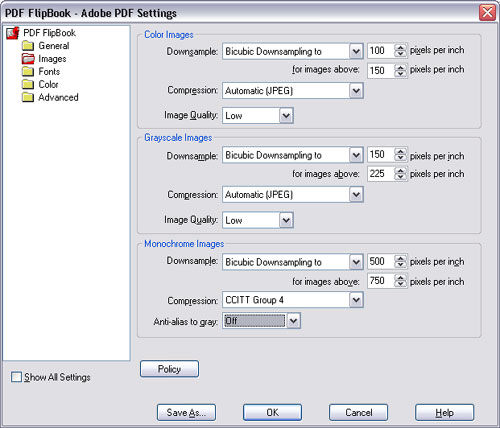Click the PDF FlipBook root icon

[x=13, y=33]
